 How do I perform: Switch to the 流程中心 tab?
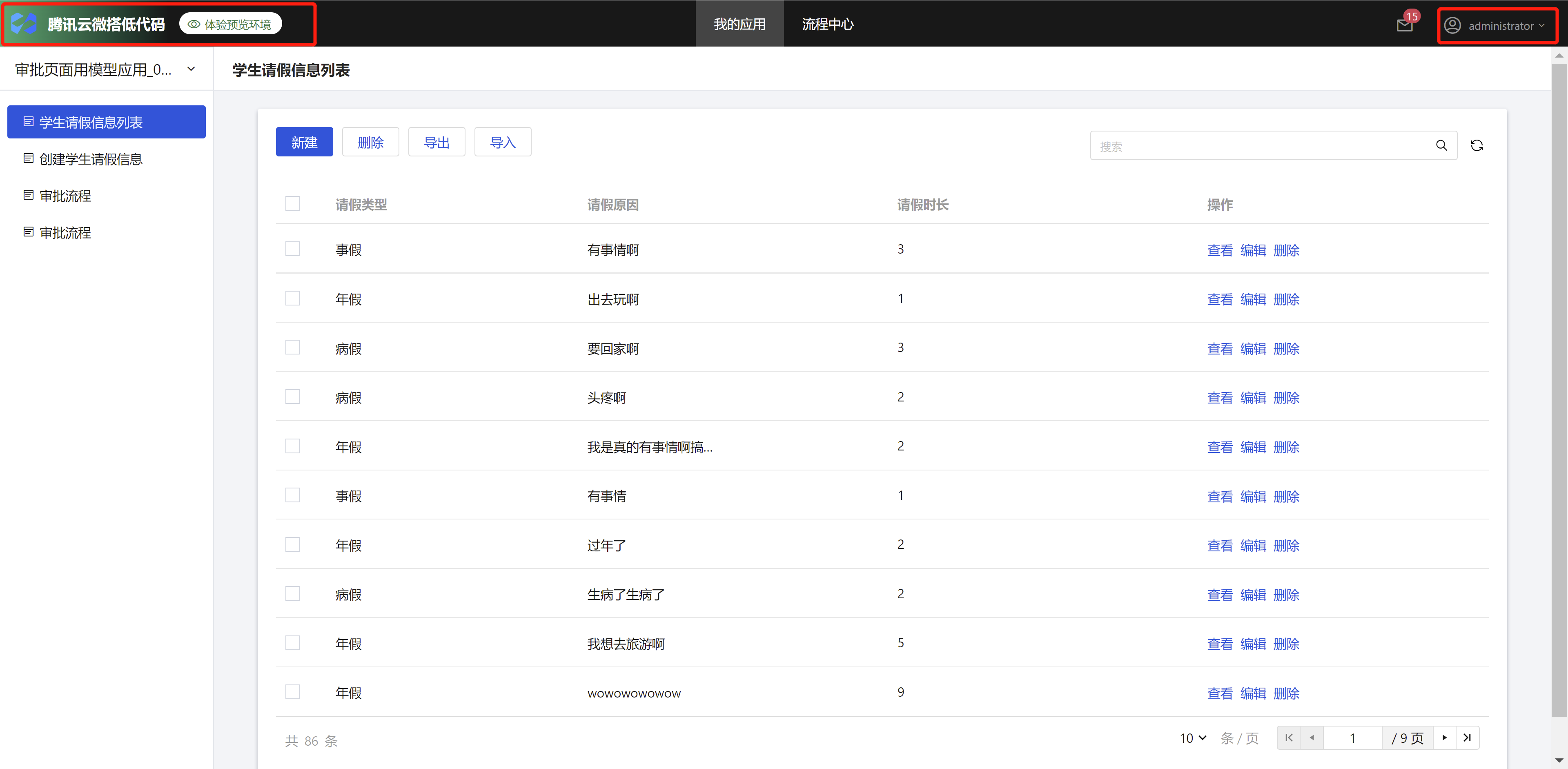827,25
